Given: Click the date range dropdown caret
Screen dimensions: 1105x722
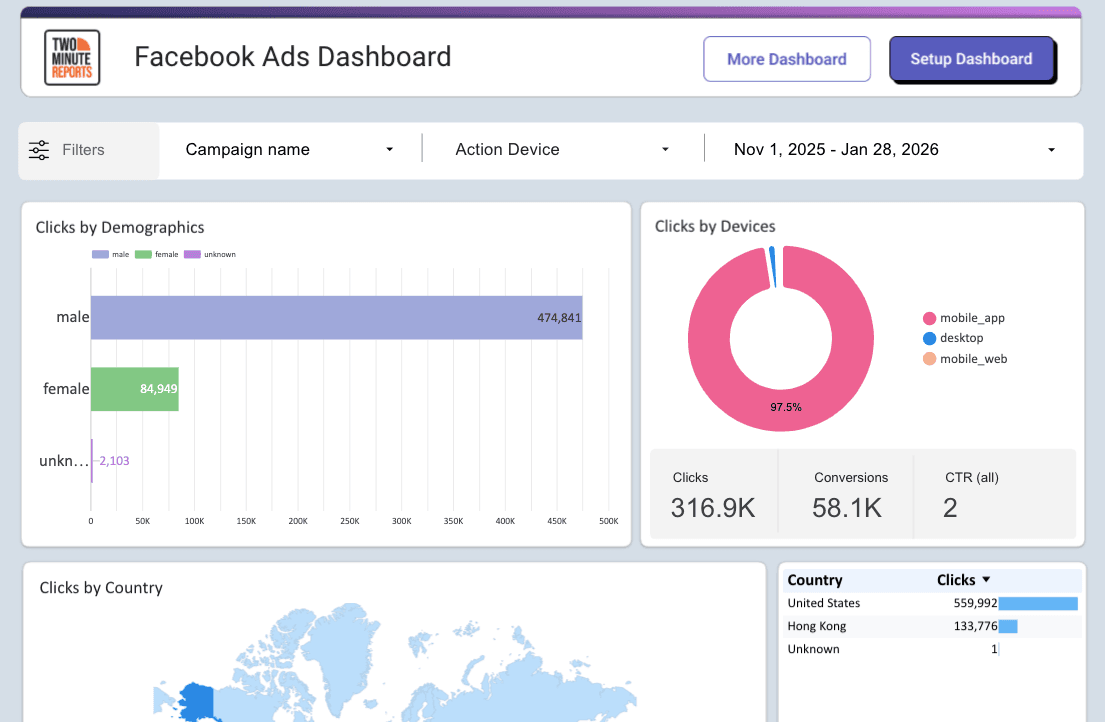Looking at the screenshot, I should (1051, 149).
